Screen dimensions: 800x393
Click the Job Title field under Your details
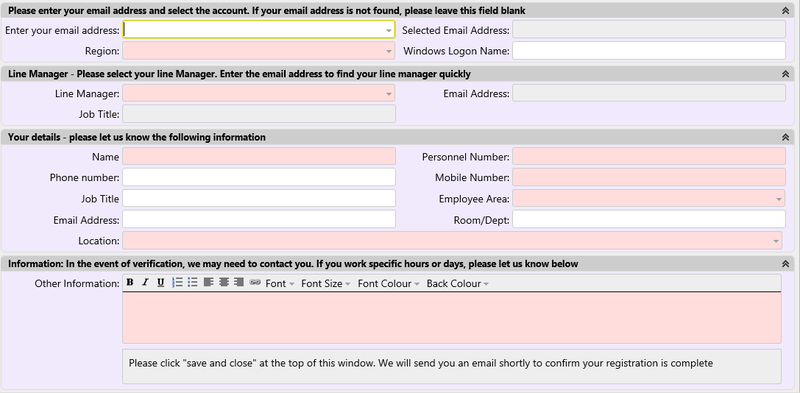259,199
